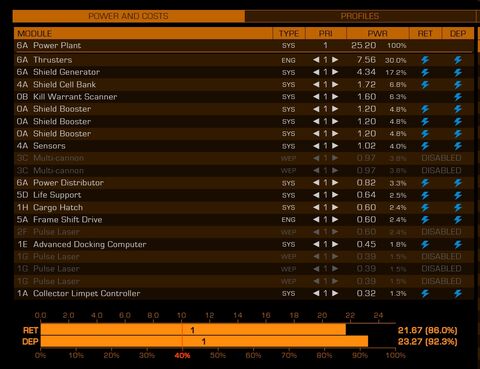The image size is (480, 369).
Task: Increase Shield Cell Bank priority
Action: click(335, 84)
